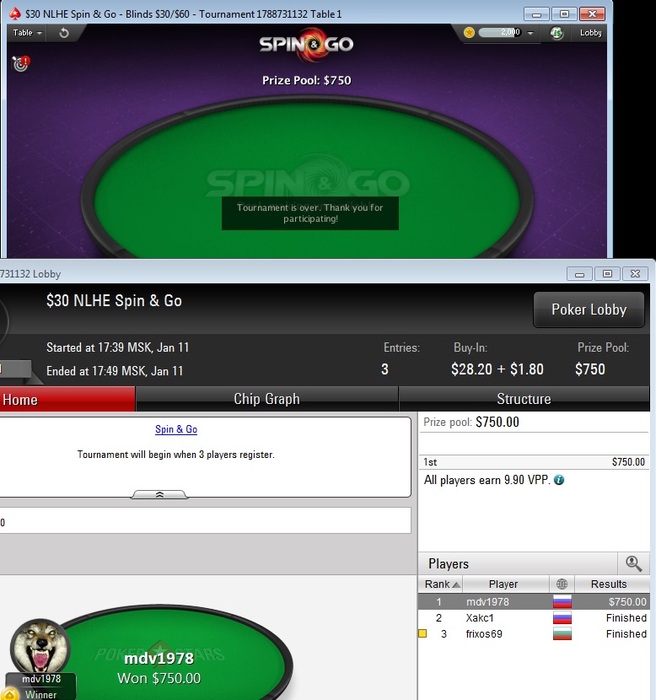Sort players by Rank column
Screen dimensions: 656x700
(440, 584)
